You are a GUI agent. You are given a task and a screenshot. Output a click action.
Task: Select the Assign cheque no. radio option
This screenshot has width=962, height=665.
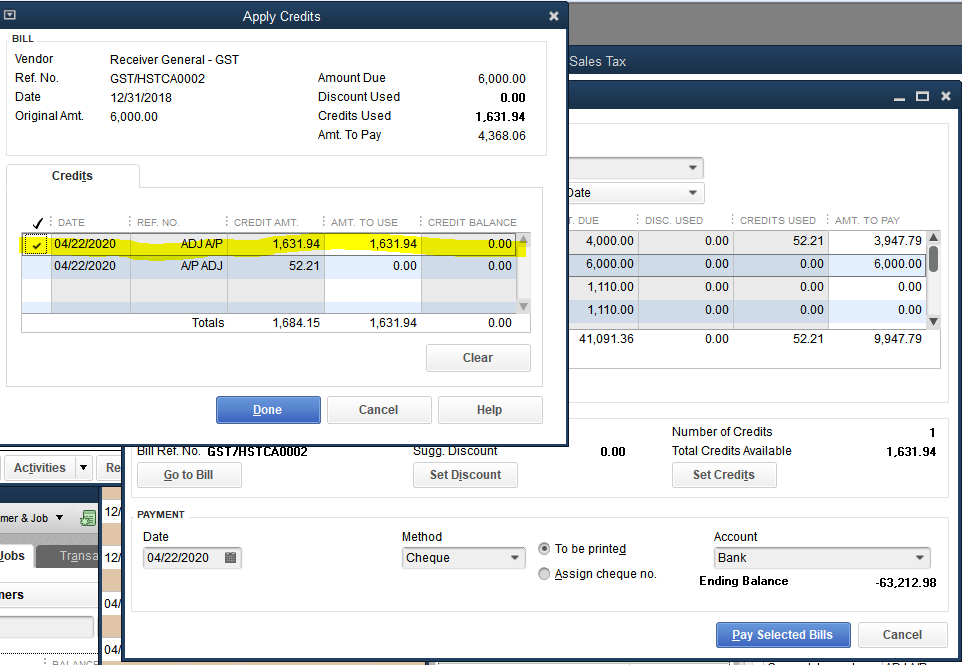tap(544, 574)
